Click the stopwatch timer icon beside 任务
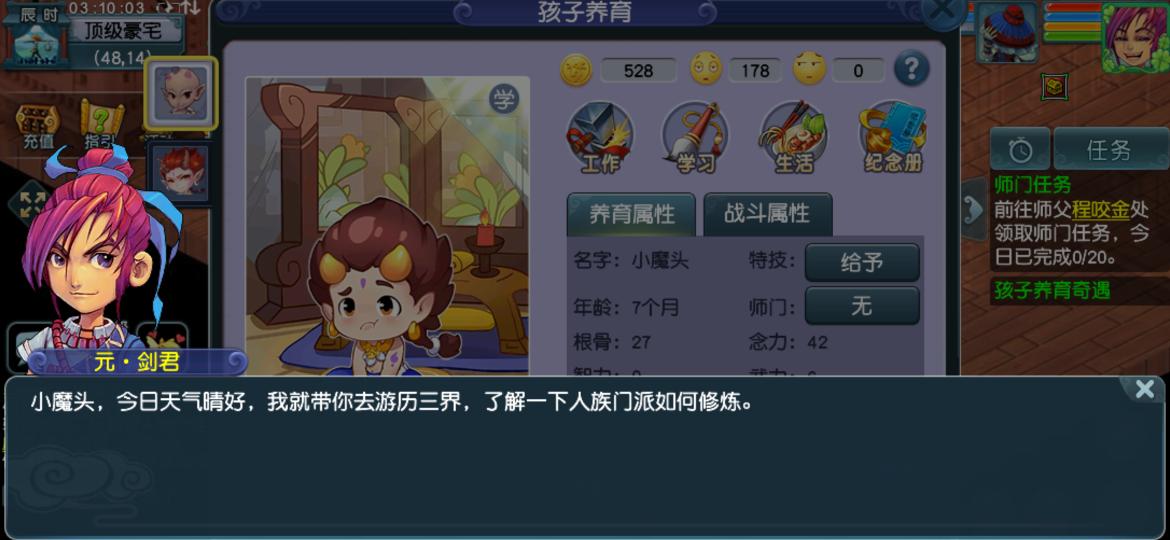Viewport: 1170px width, 540px height. tap(1020, 151)
